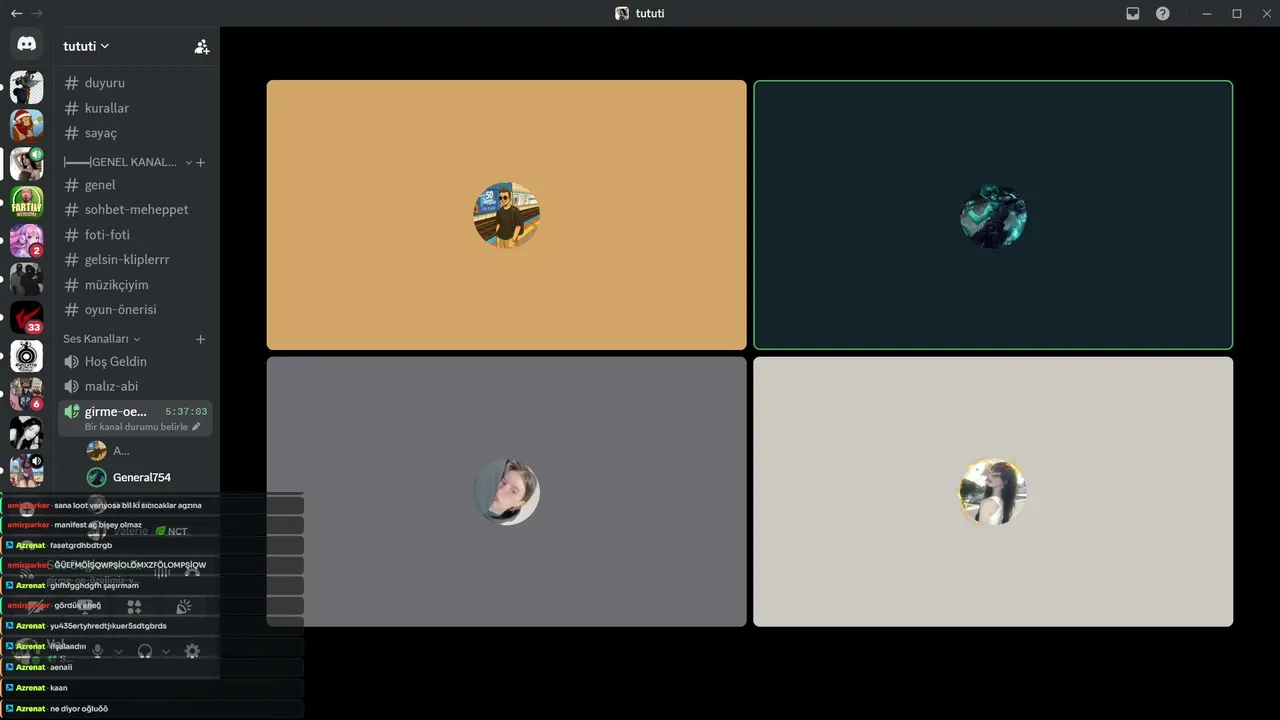Open the soundboard icon in voice panel

click(x=184, y=607)
